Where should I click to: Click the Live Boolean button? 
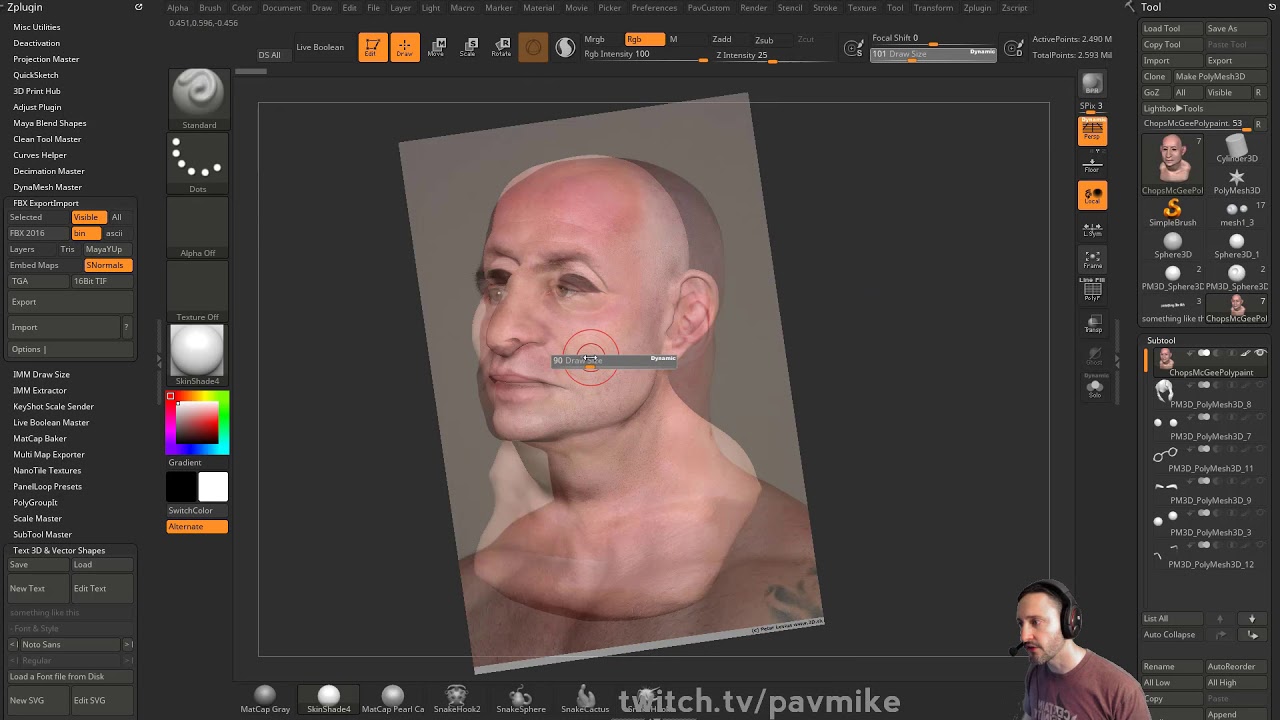(x=320, y=47)
